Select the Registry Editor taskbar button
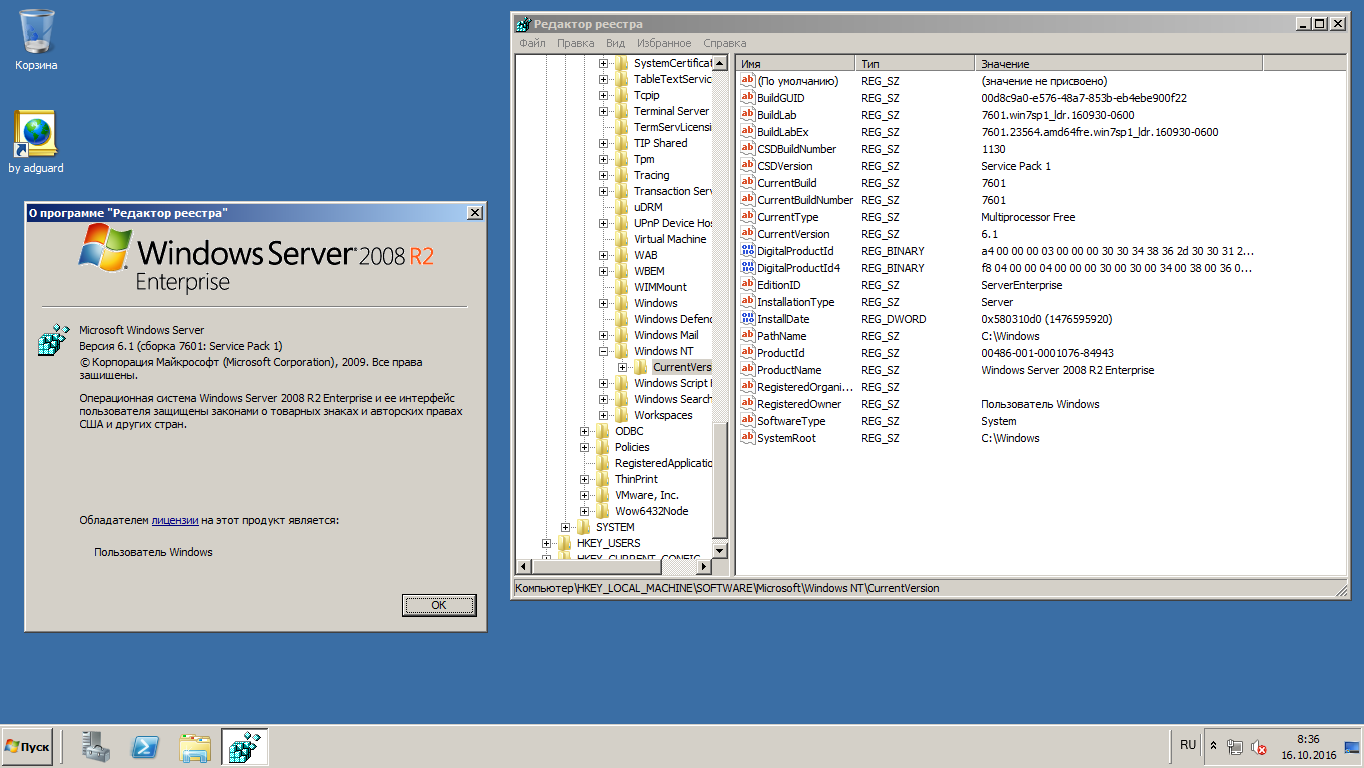 245,747
